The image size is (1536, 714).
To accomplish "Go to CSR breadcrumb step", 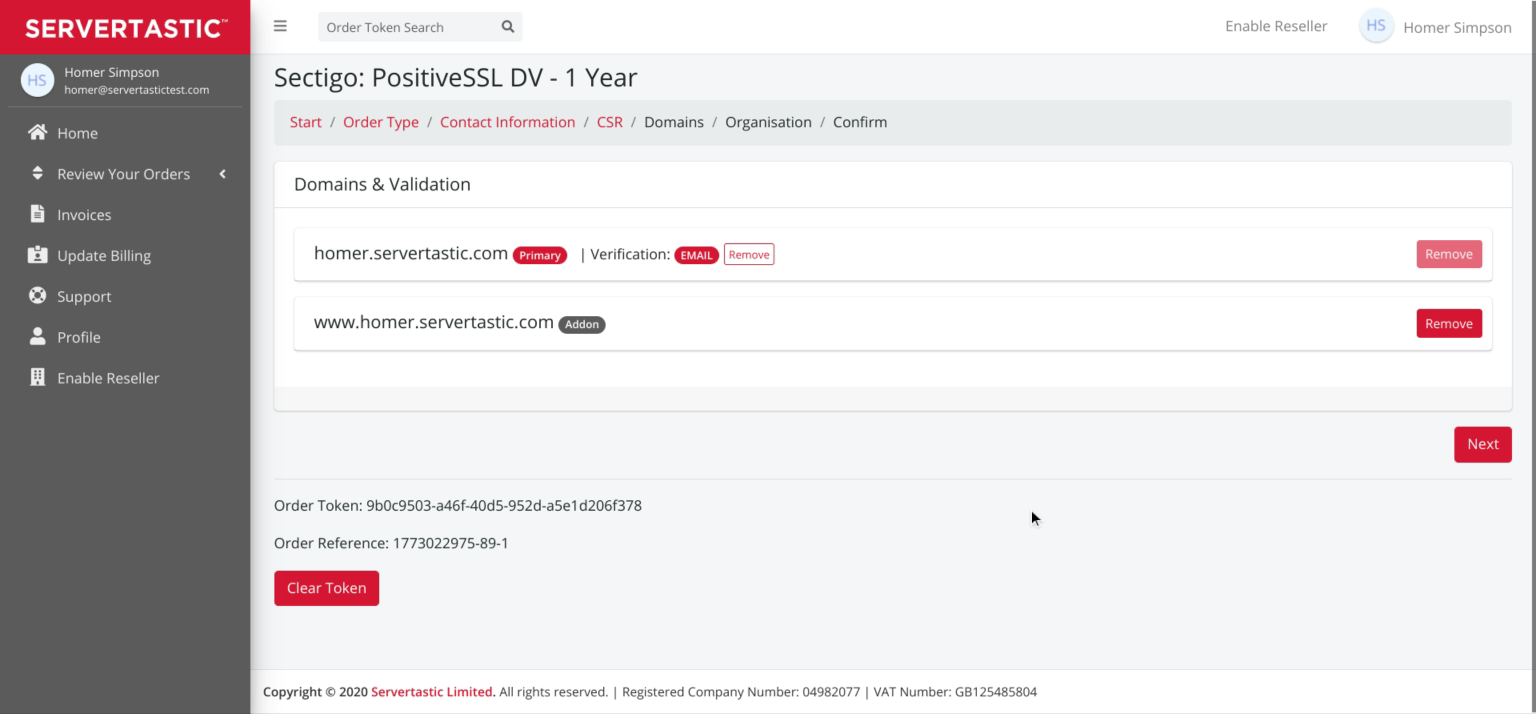I will point(610,122).
